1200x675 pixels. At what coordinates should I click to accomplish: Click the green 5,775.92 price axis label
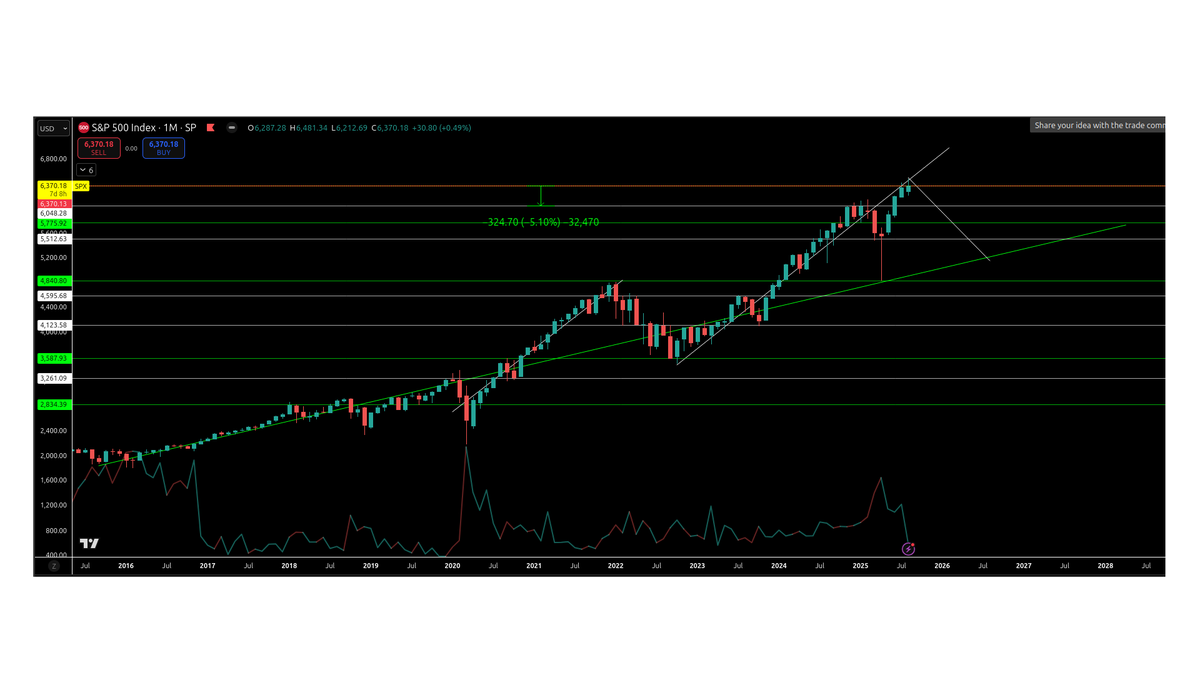click(x=53, y=223)
